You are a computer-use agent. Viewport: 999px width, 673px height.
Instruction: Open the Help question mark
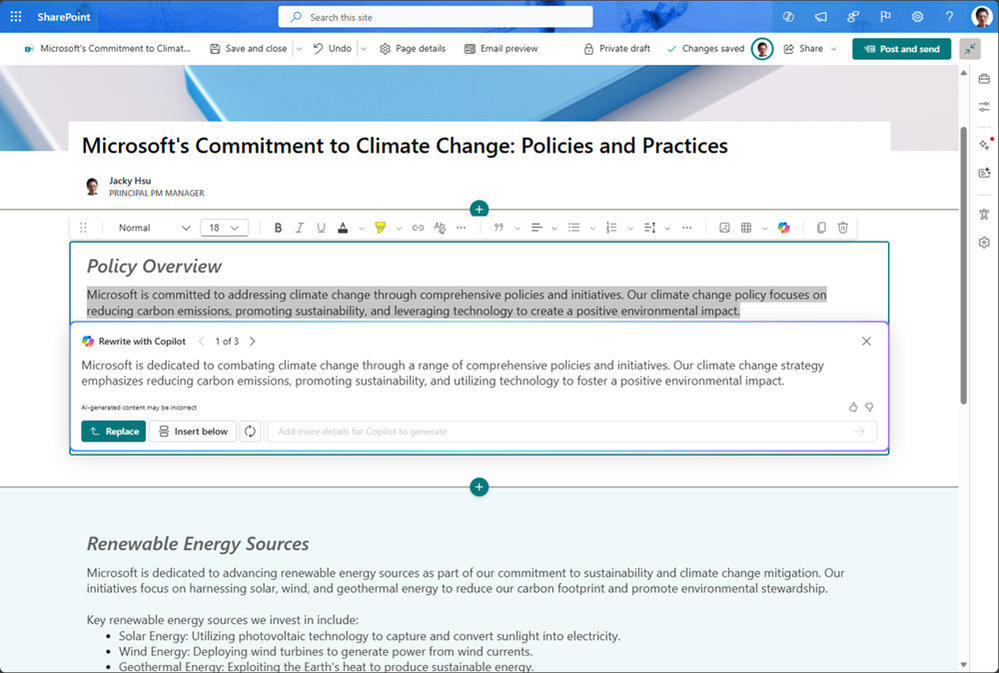pos(949,17)
